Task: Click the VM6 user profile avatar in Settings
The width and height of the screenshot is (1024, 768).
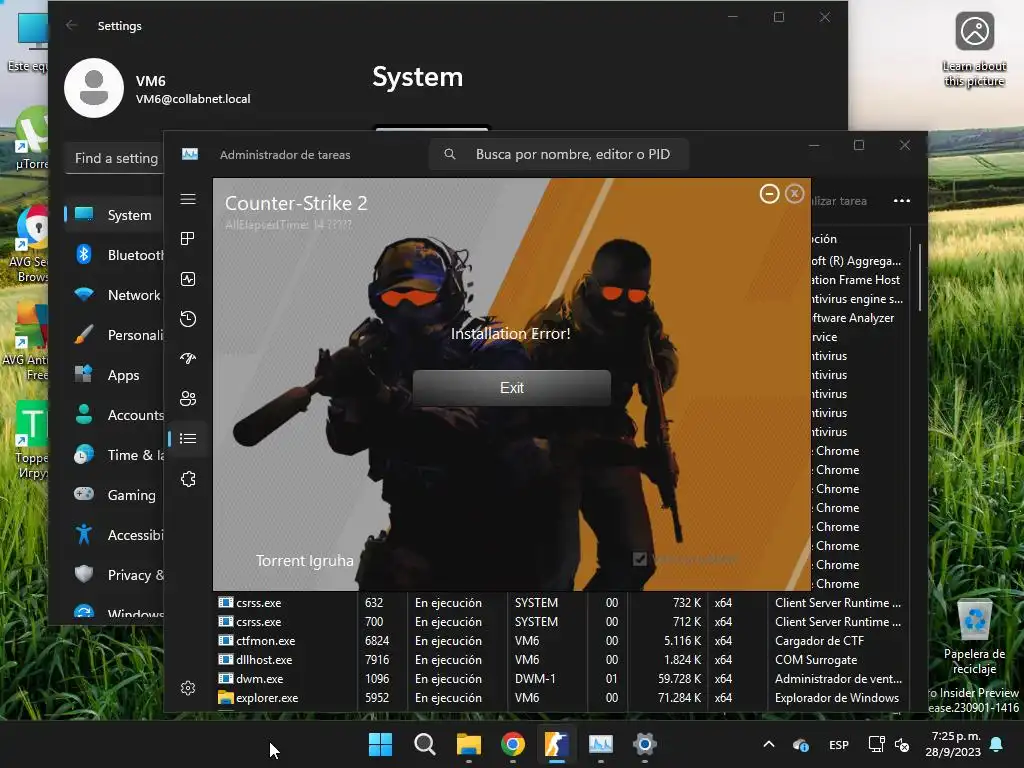Action: [94, 88]
